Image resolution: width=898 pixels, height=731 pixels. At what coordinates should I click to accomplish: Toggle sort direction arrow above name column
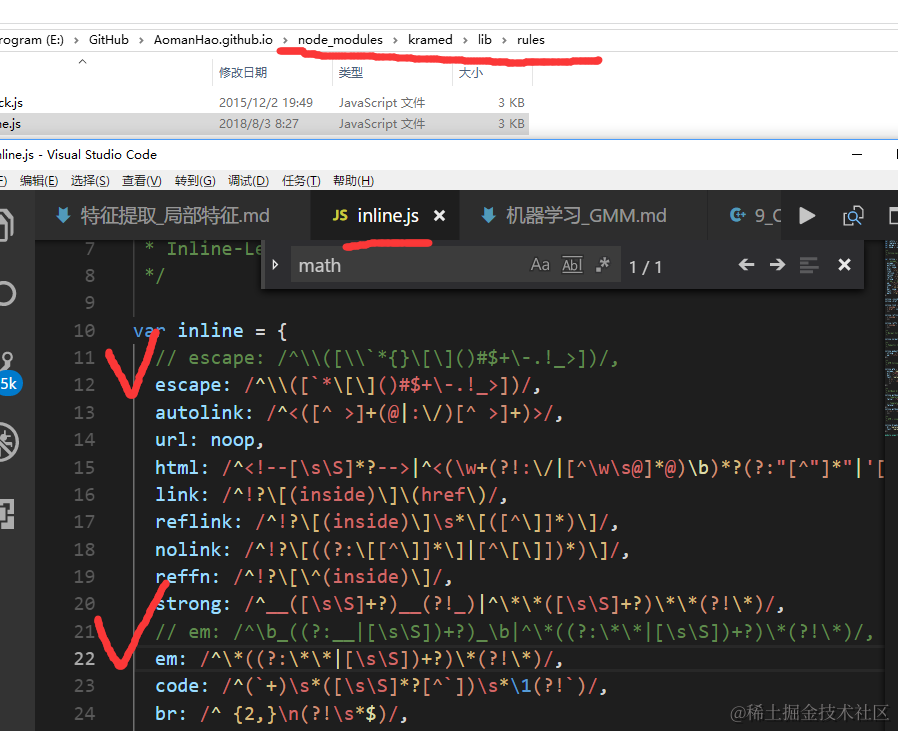pos(82,61)
